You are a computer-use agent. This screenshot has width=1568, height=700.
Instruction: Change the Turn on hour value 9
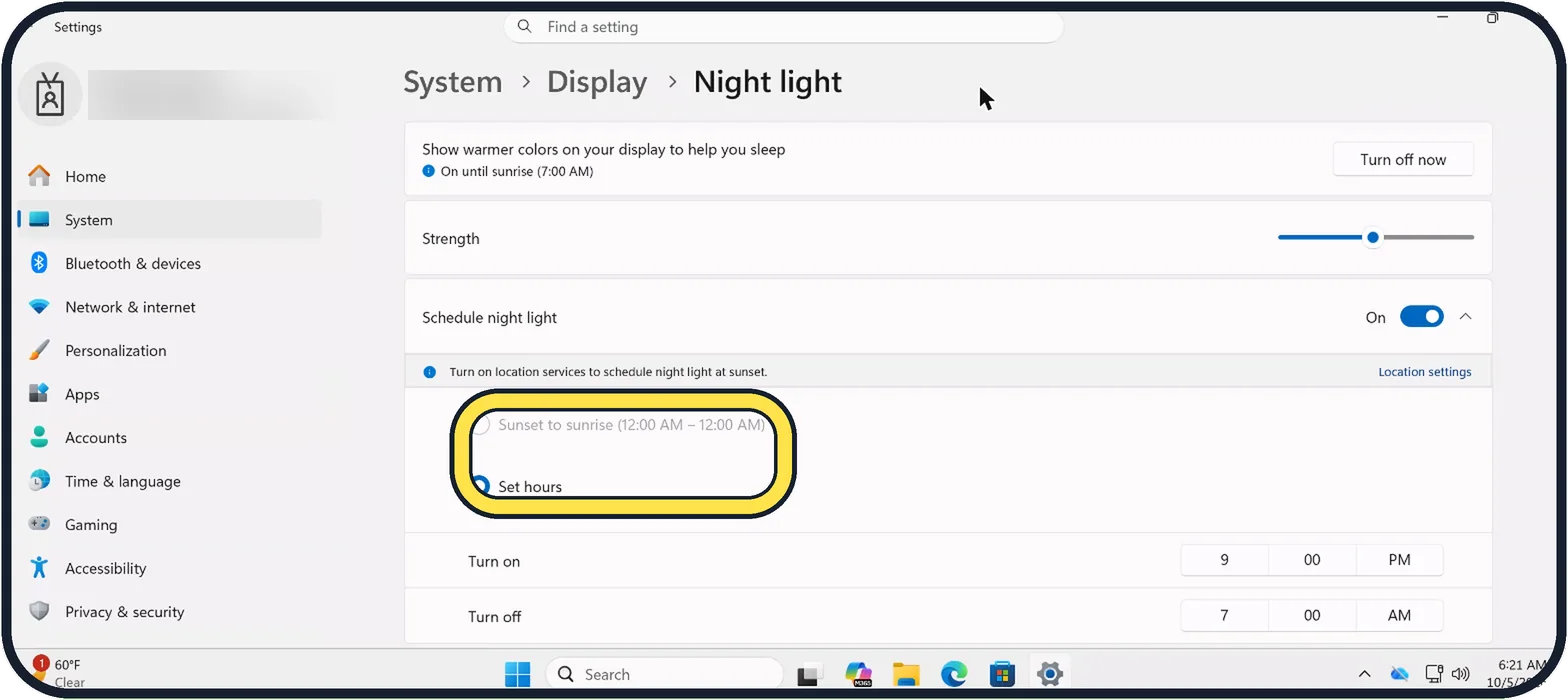[1224, 560]
